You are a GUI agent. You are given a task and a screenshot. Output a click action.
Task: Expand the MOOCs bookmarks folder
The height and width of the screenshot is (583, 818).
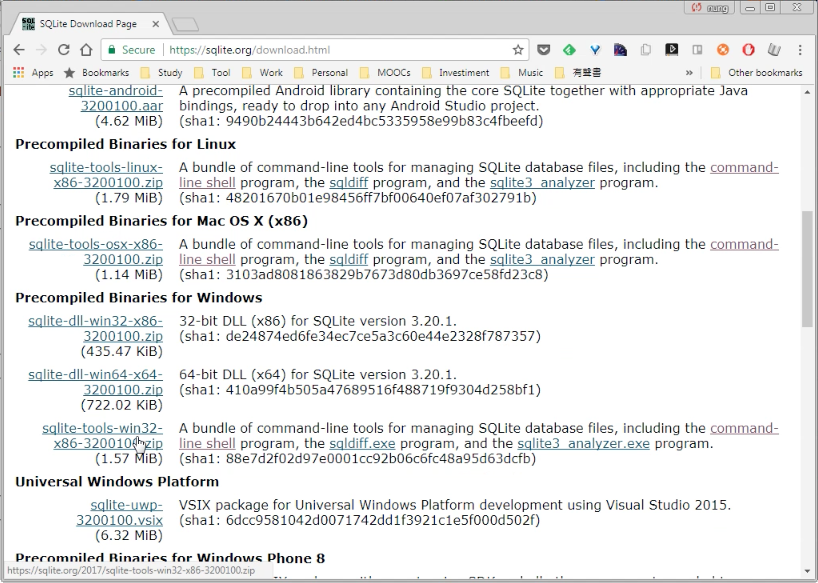385,72
